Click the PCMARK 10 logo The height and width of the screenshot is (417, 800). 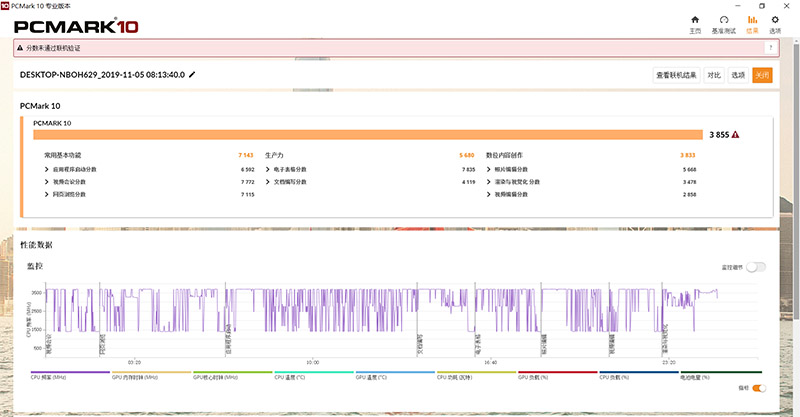pos(77,26)
